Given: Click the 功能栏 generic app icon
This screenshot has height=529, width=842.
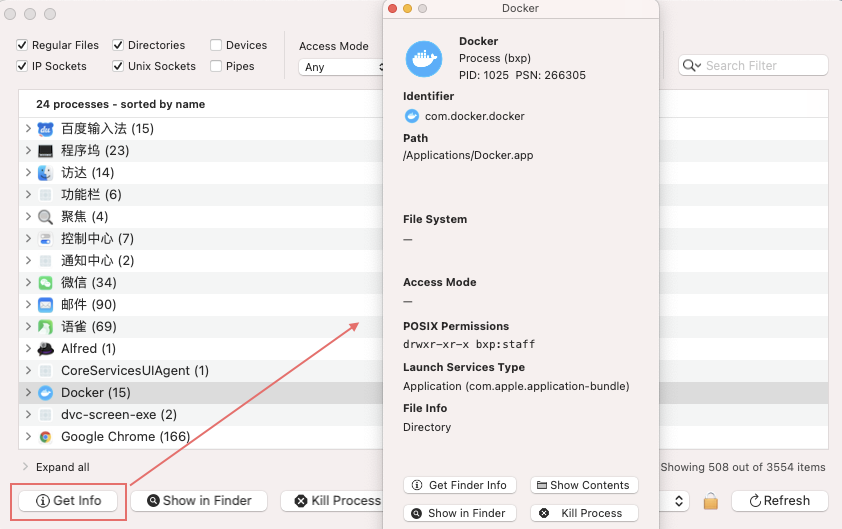Looking at the screenshot, I should [46, 195].
